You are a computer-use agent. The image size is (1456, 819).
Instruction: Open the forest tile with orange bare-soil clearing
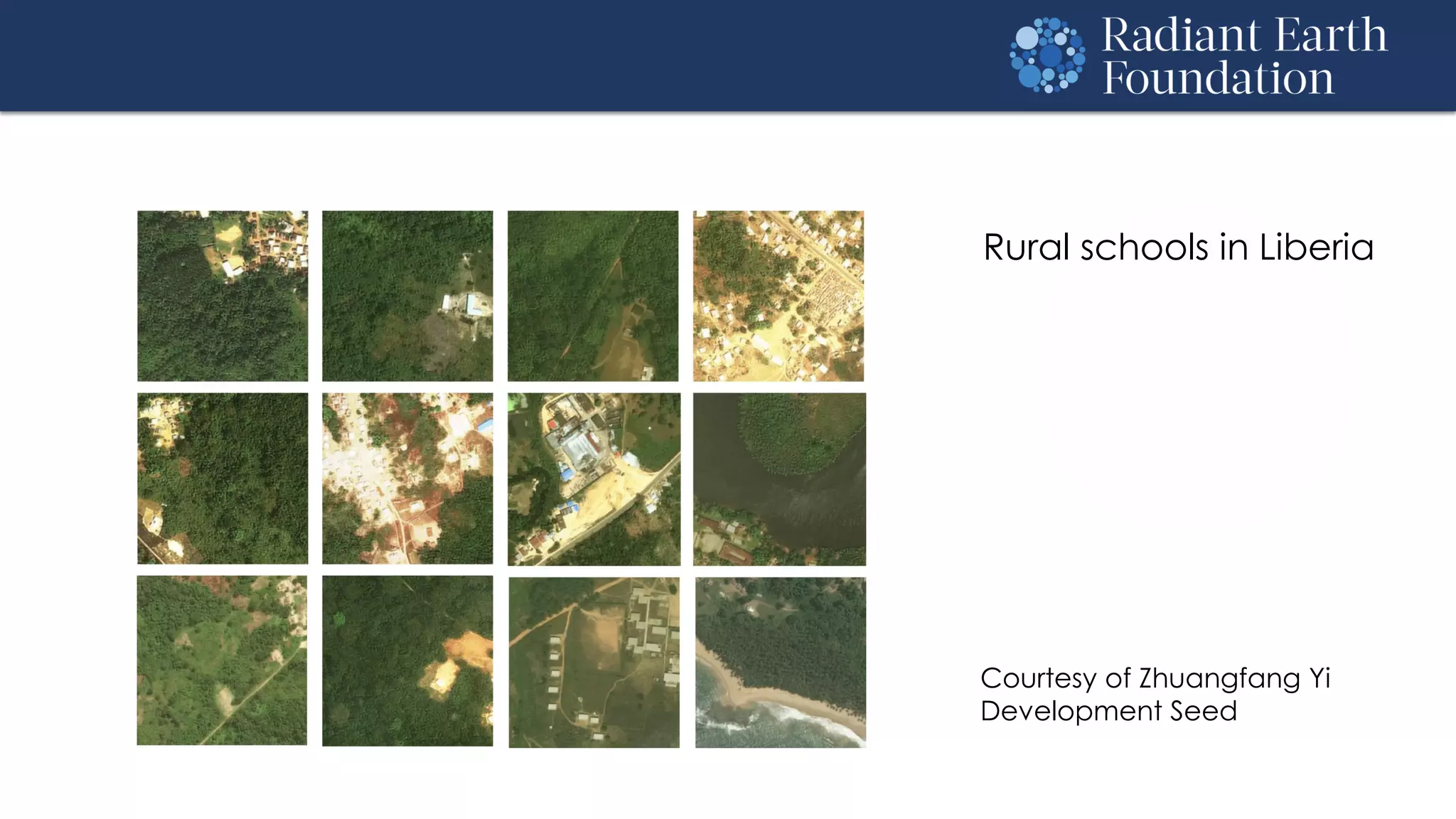pyautogui.click(x=407, y=661)
